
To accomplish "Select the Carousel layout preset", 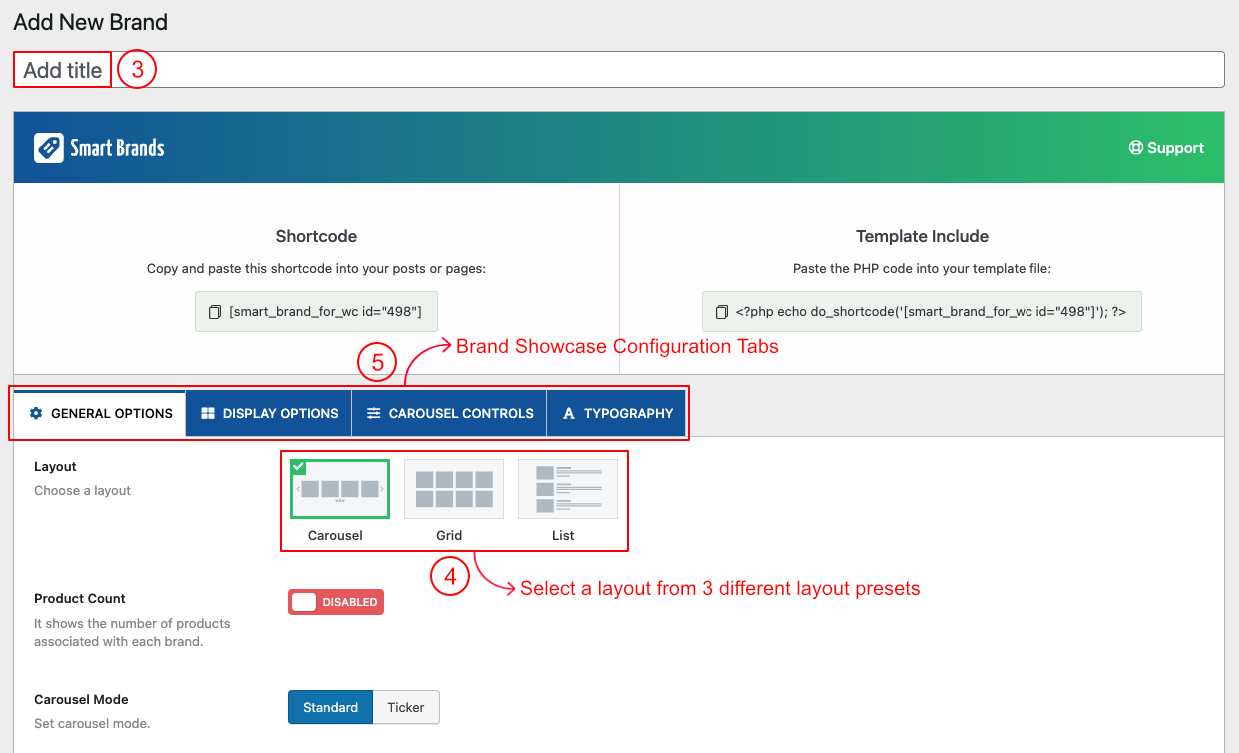I will click(x=340, y=489).
